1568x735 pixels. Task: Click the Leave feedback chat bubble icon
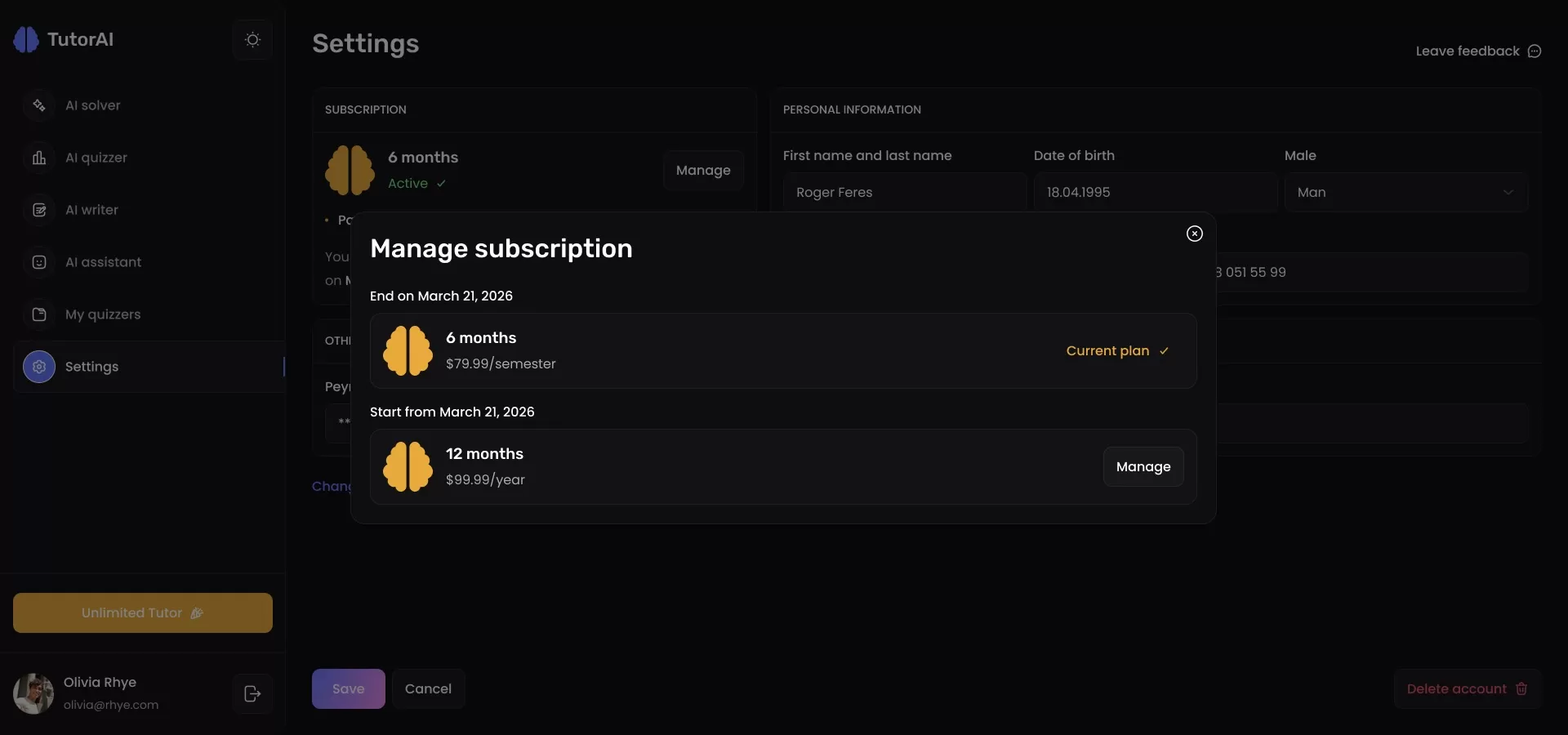pos(1535,51)
